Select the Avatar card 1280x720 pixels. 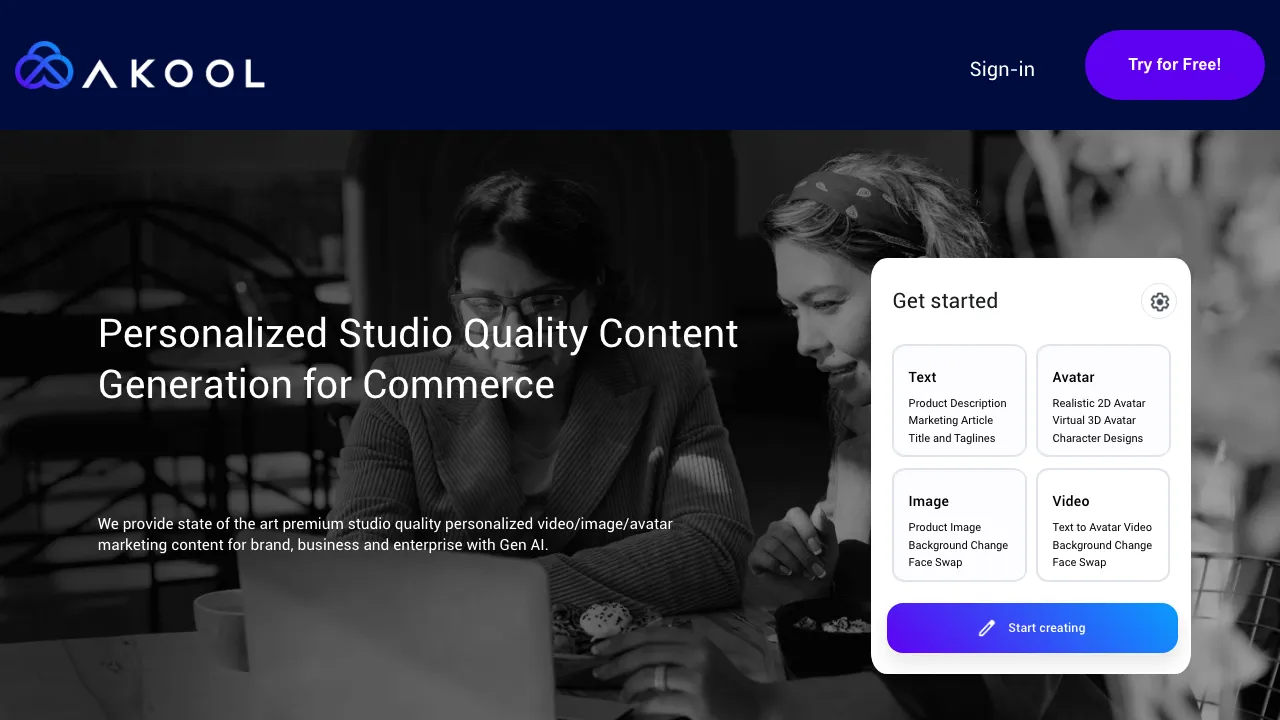point(1103,400)
